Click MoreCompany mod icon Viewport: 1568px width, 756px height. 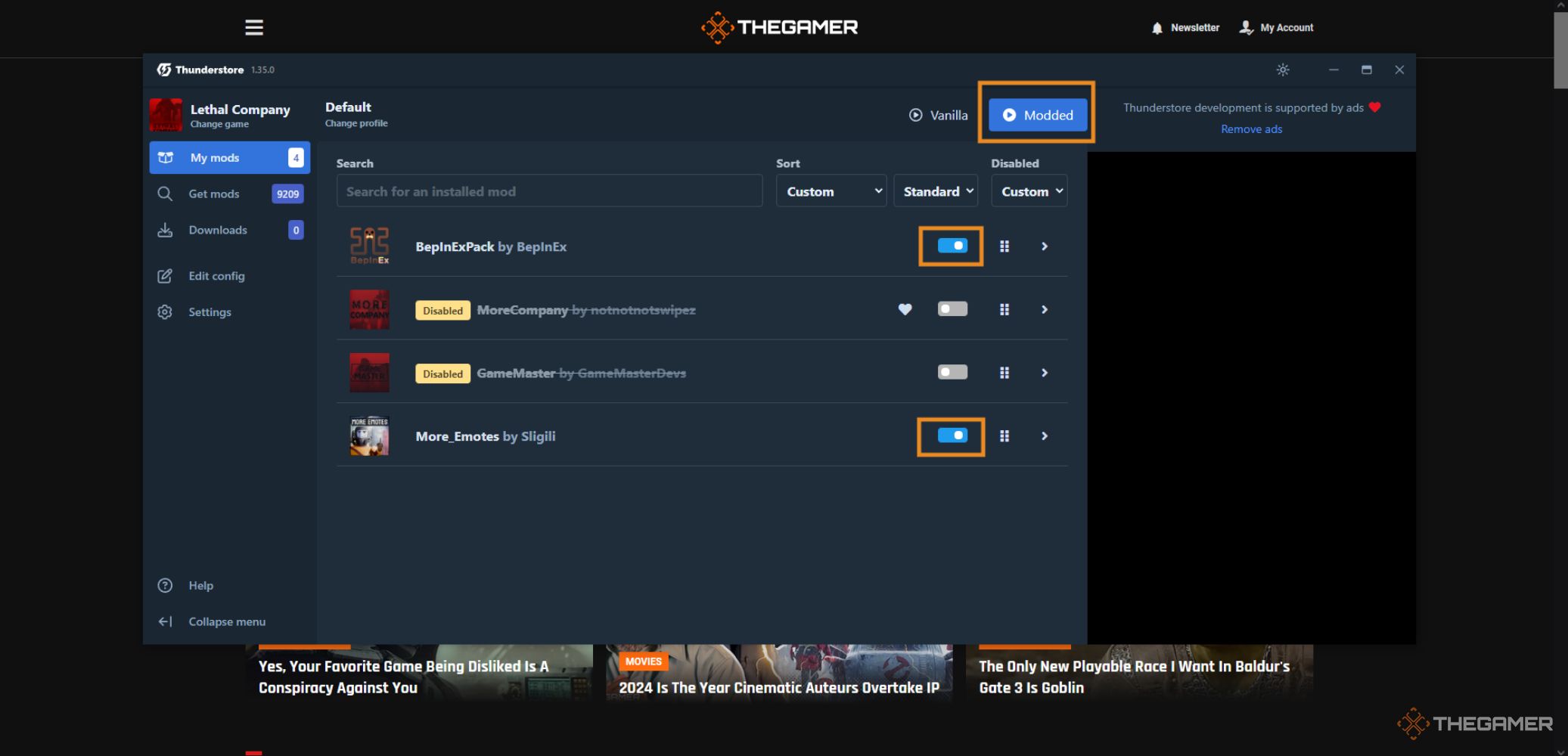[369, 309]
